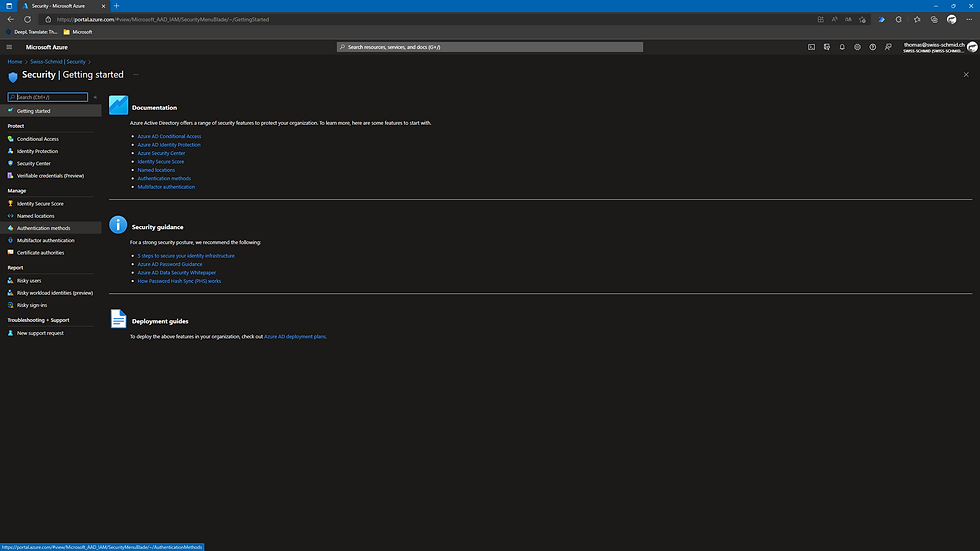The width and height of the screenshot is (980, 551).
Task: Click the Azure account avatar next to thomas@swiss-schmid.ch
Action: pos(972,47)
